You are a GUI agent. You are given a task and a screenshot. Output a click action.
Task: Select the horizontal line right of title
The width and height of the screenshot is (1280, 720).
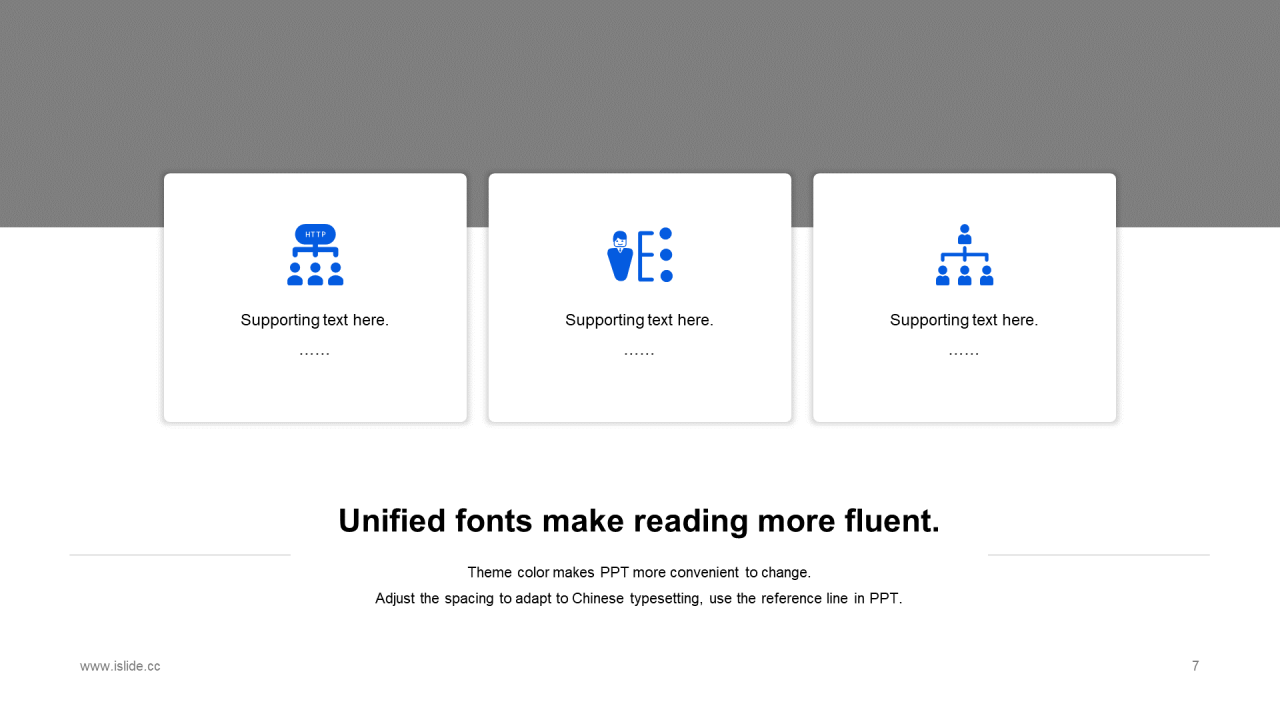click(x=1099, y=555)
